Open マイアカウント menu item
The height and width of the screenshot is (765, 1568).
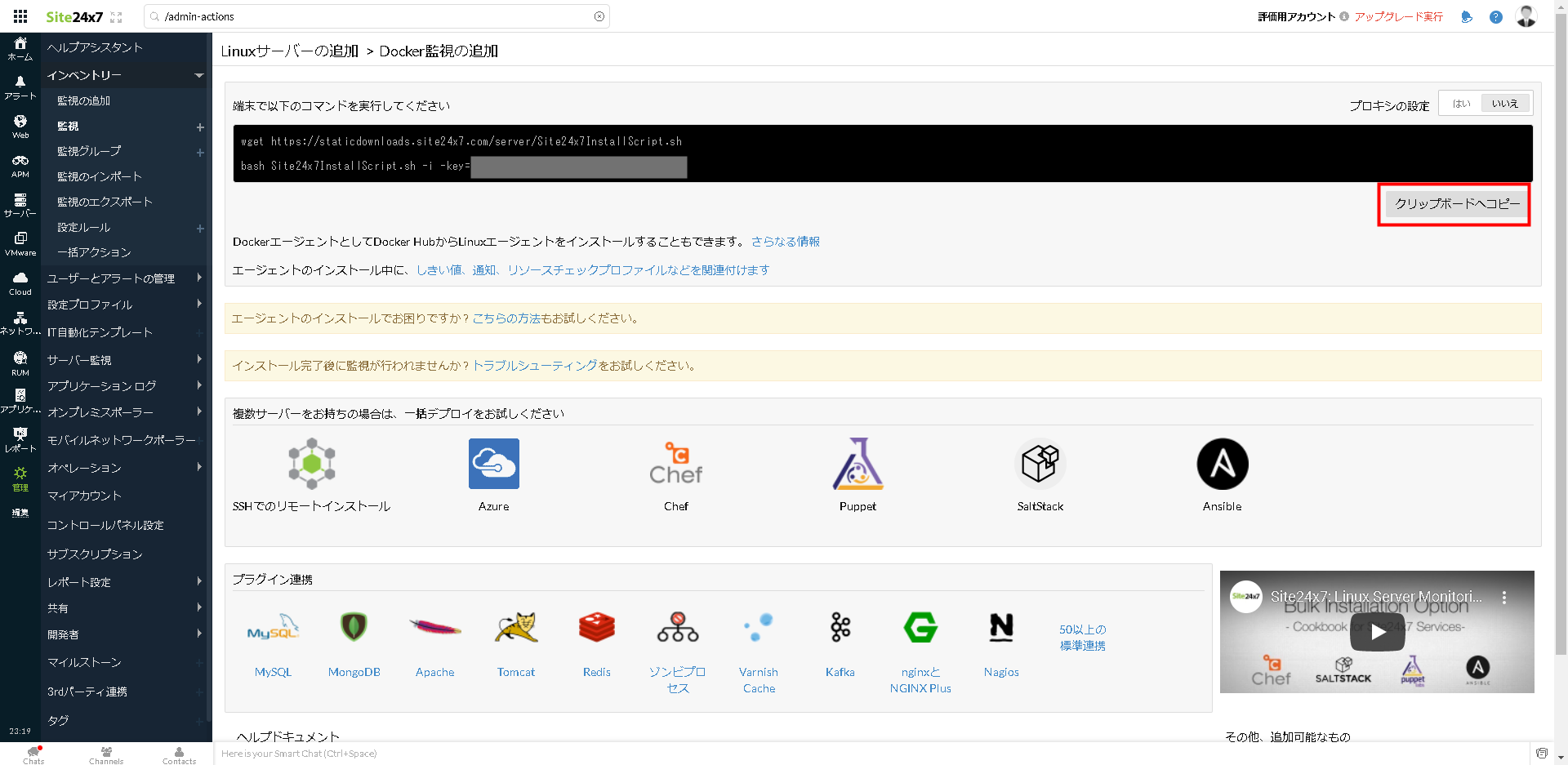tap(84, 496)
